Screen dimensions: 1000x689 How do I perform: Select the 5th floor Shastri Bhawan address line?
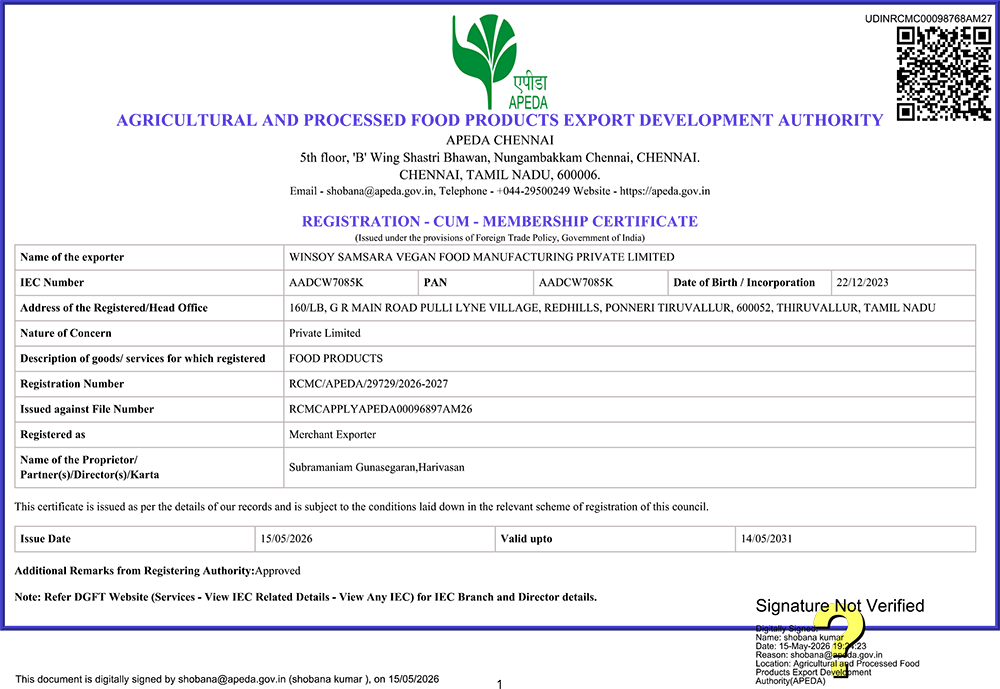(x=499, y=158)
